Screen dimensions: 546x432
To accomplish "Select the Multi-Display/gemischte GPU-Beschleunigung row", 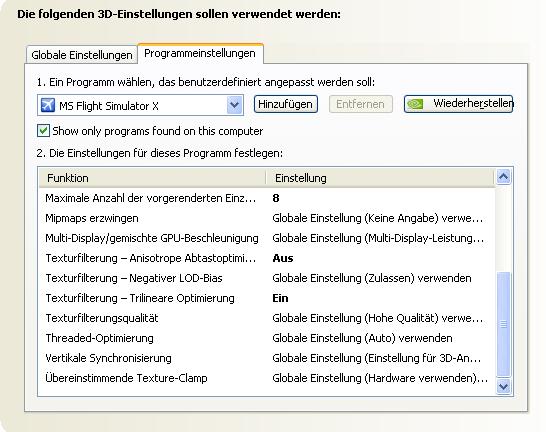I will pyautogui.click(x=267, y=238).
